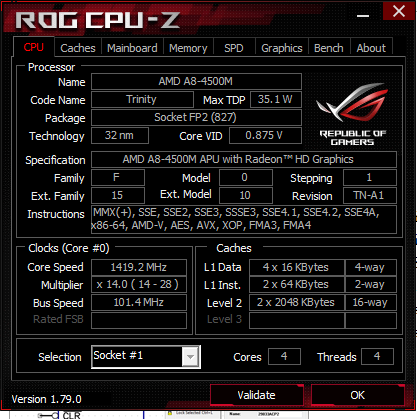Viewport: 417px width, 419px height.
Task: Open the Bench tab
Action: [x=329, y=48]
